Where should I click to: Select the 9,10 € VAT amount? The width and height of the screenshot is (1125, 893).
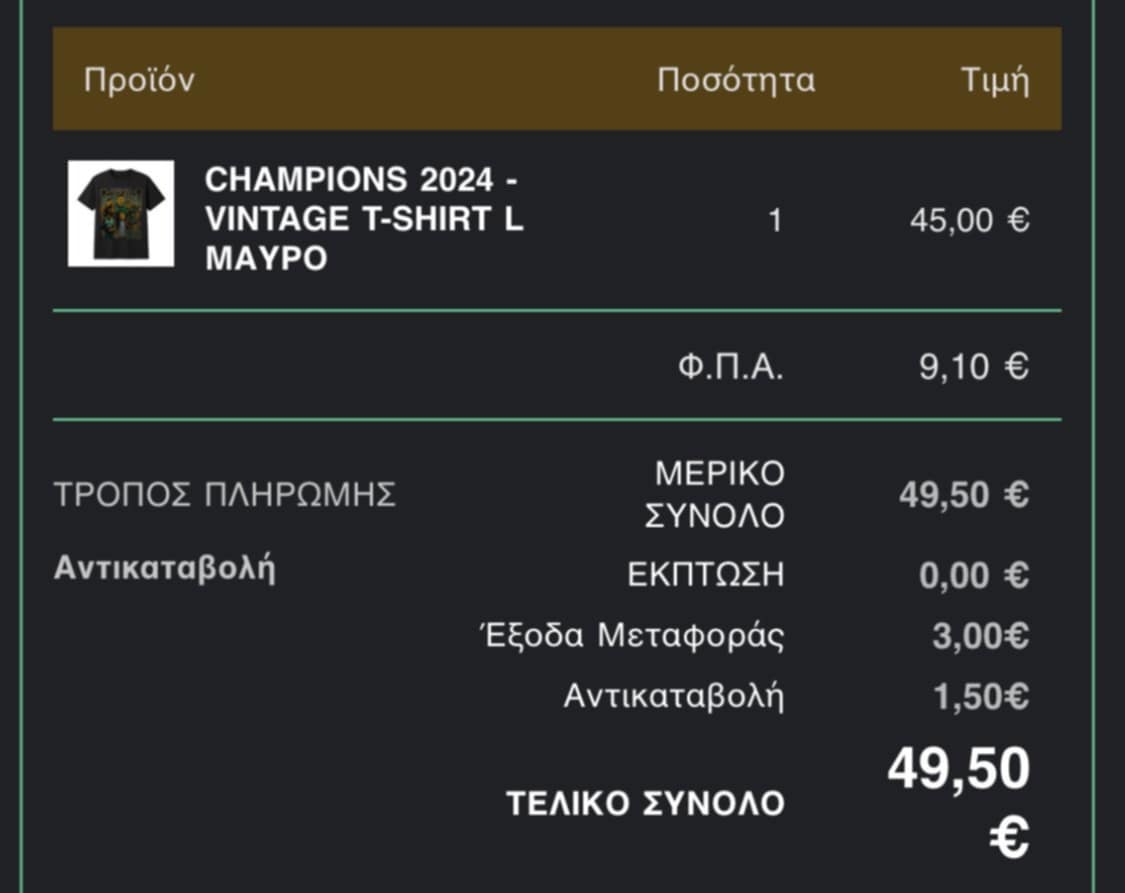coord(974,368)
